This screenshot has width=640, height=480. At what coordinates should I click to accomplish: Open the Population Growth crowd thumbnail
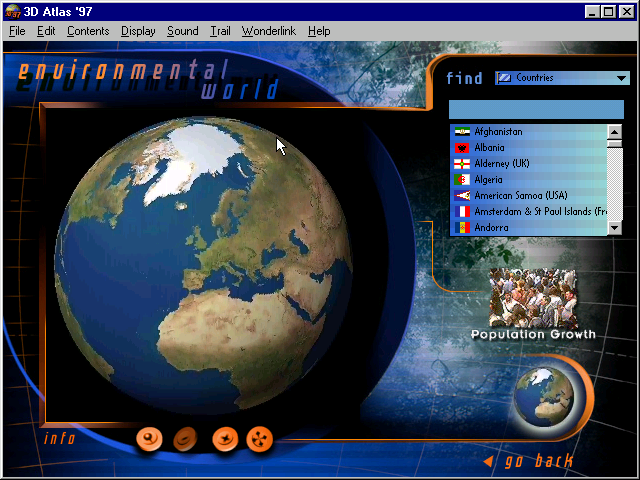(533, 298)
